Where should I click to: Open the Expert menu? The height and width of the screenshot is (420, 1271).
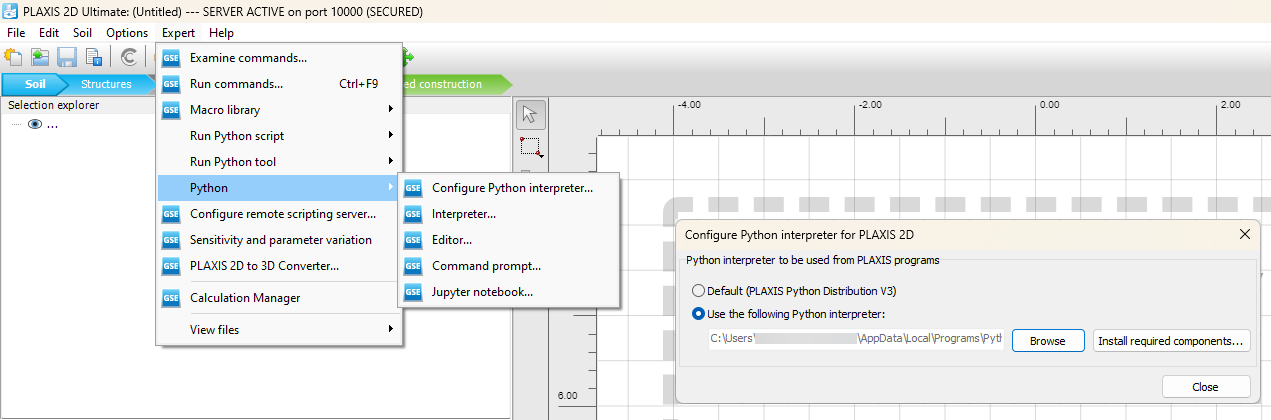click(179, 33)
